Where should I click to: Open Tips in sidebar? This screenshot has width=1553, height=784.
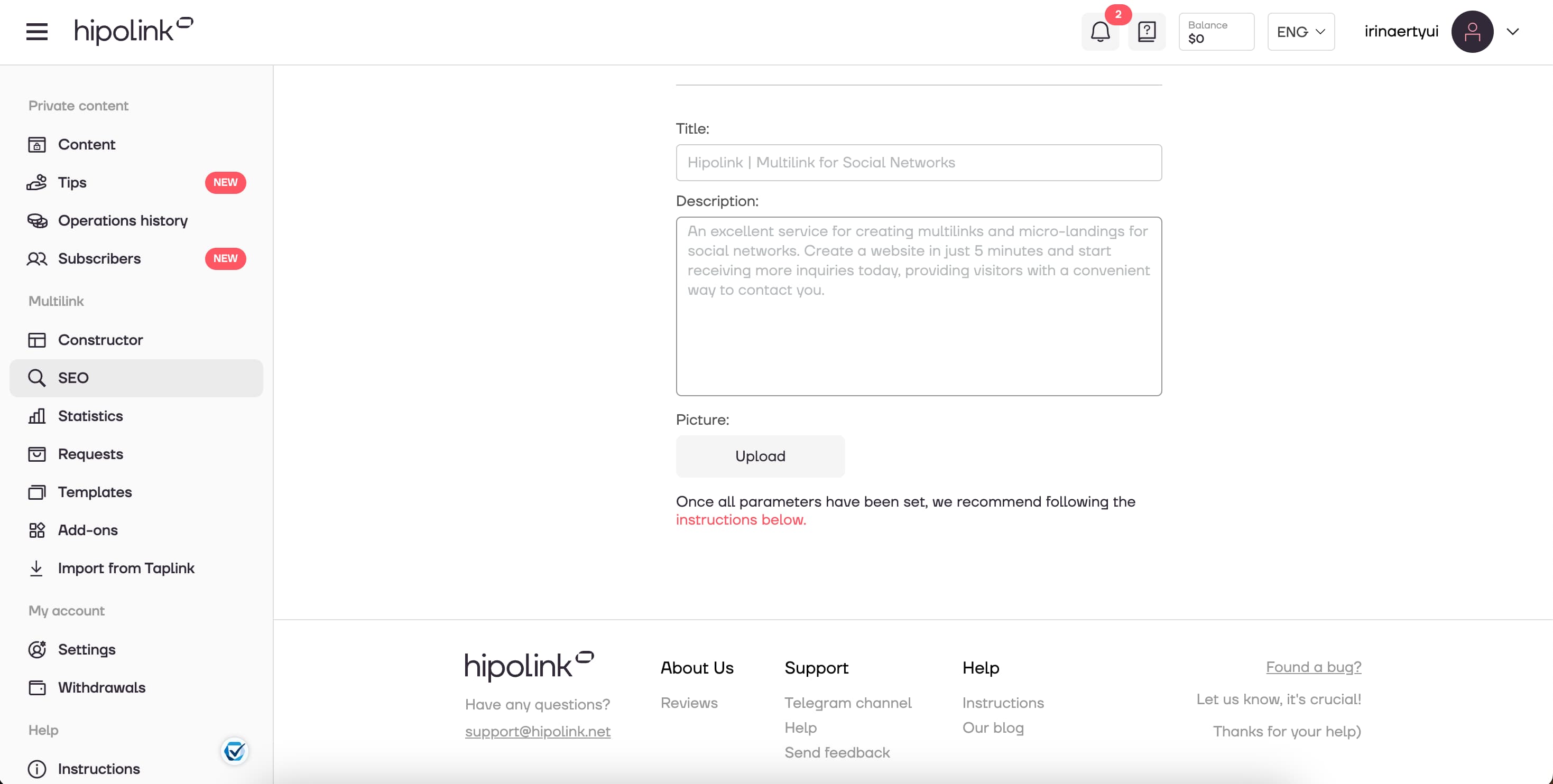136,183
